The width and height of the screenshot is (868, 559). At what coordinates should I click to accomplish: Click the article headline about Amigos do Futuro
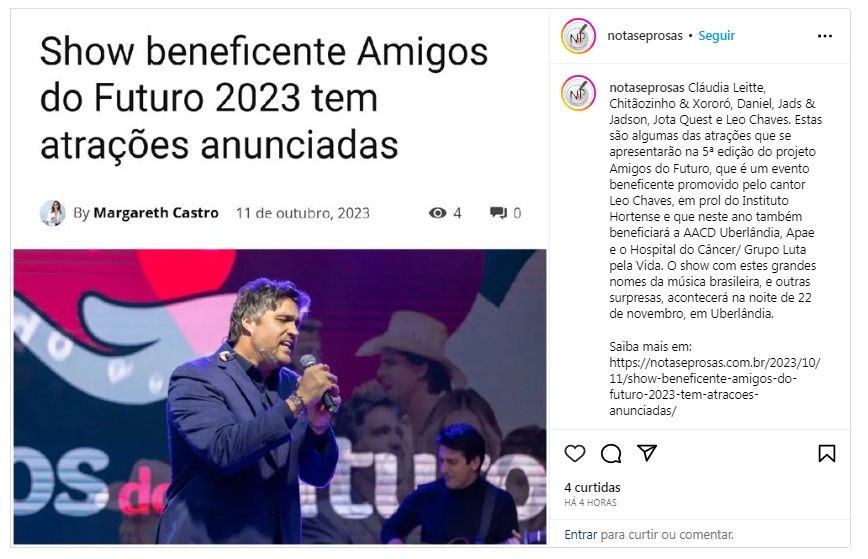[x=264, y=98]
